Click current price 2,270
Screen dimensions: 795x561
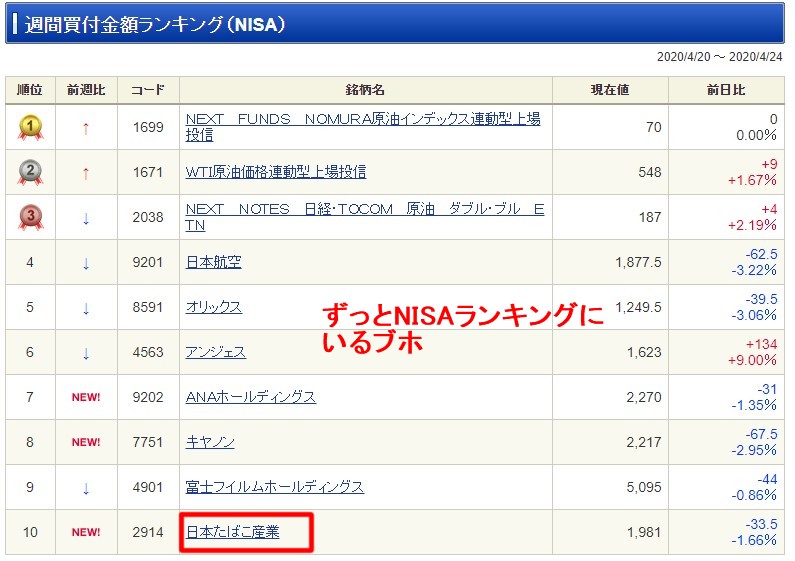point(644,397)
